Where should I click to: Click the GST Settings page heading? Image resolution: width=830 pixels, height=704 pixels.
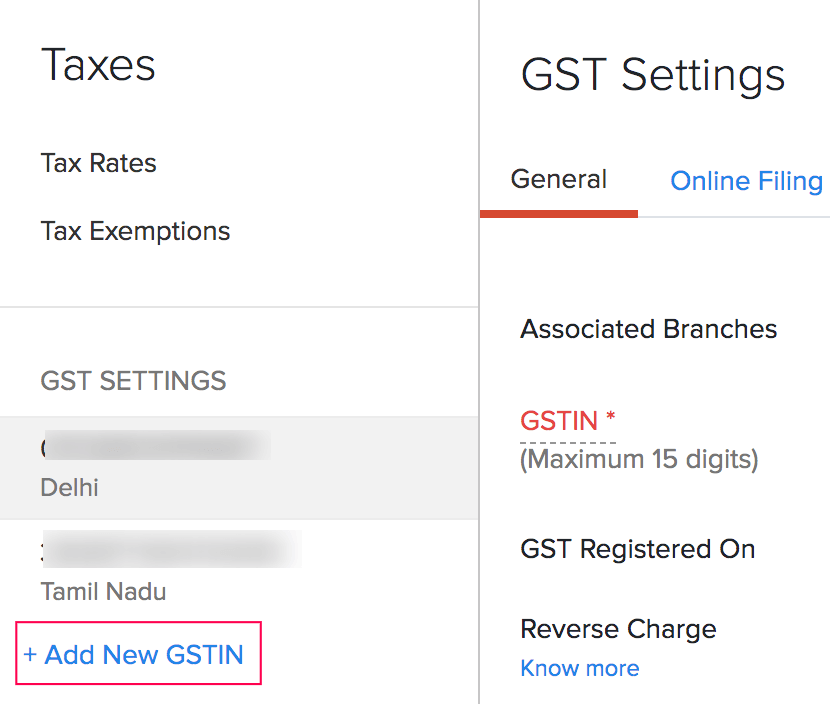point(653,75)
